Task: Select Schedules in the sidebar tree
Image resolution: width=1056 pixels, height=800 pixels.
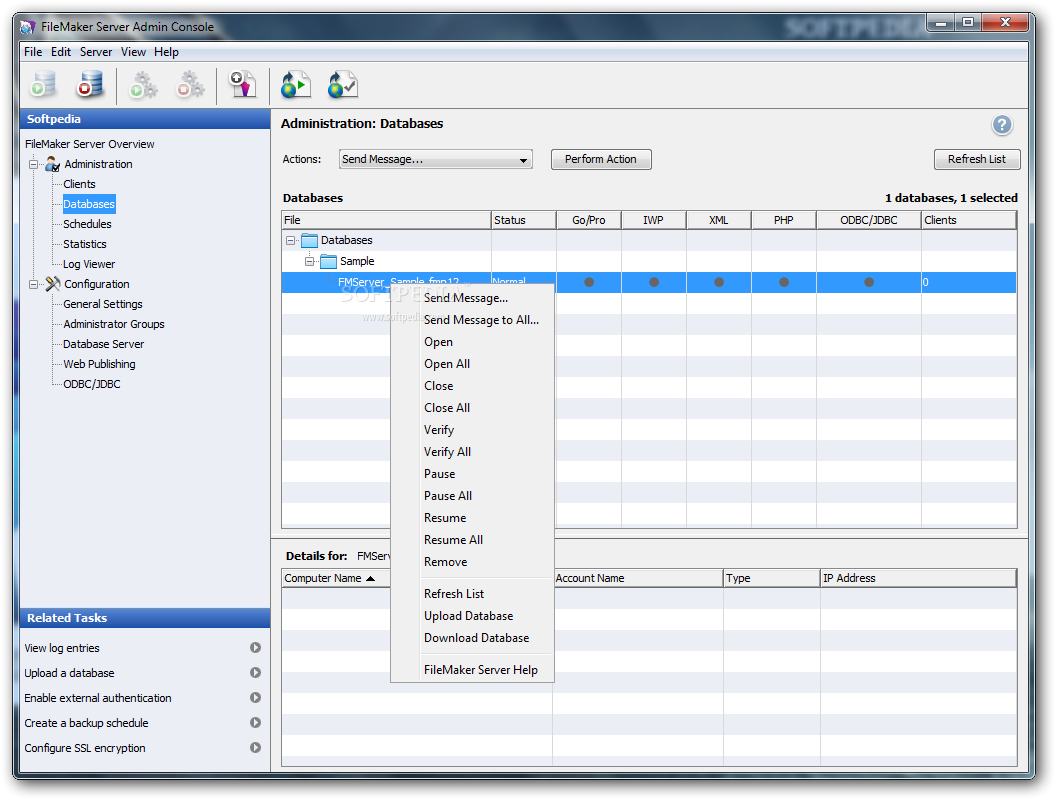Action: click(x=88, y=224)
